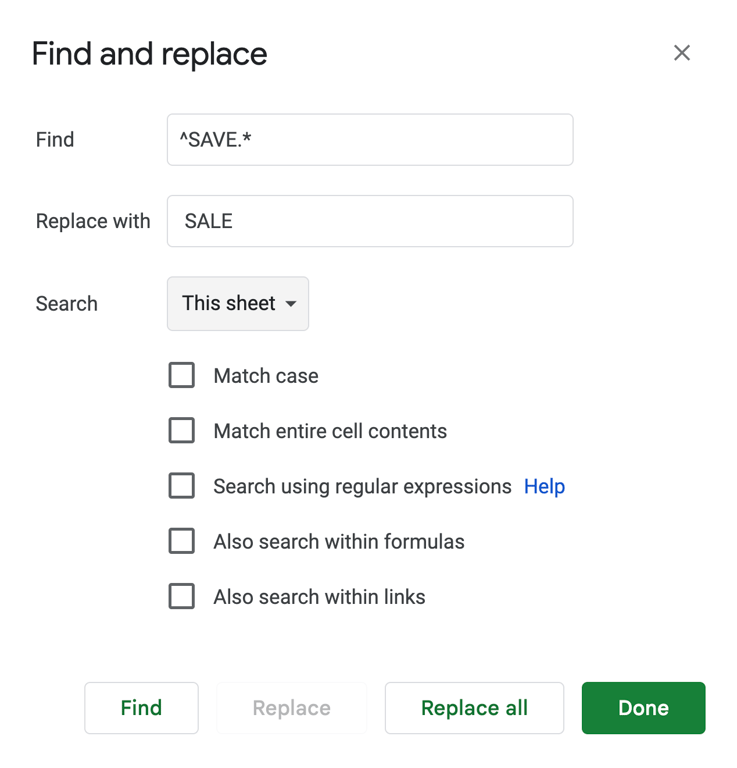This screenshot has height=768, width=737.
Task: Click Replace all button
Action: coord(474,708)
